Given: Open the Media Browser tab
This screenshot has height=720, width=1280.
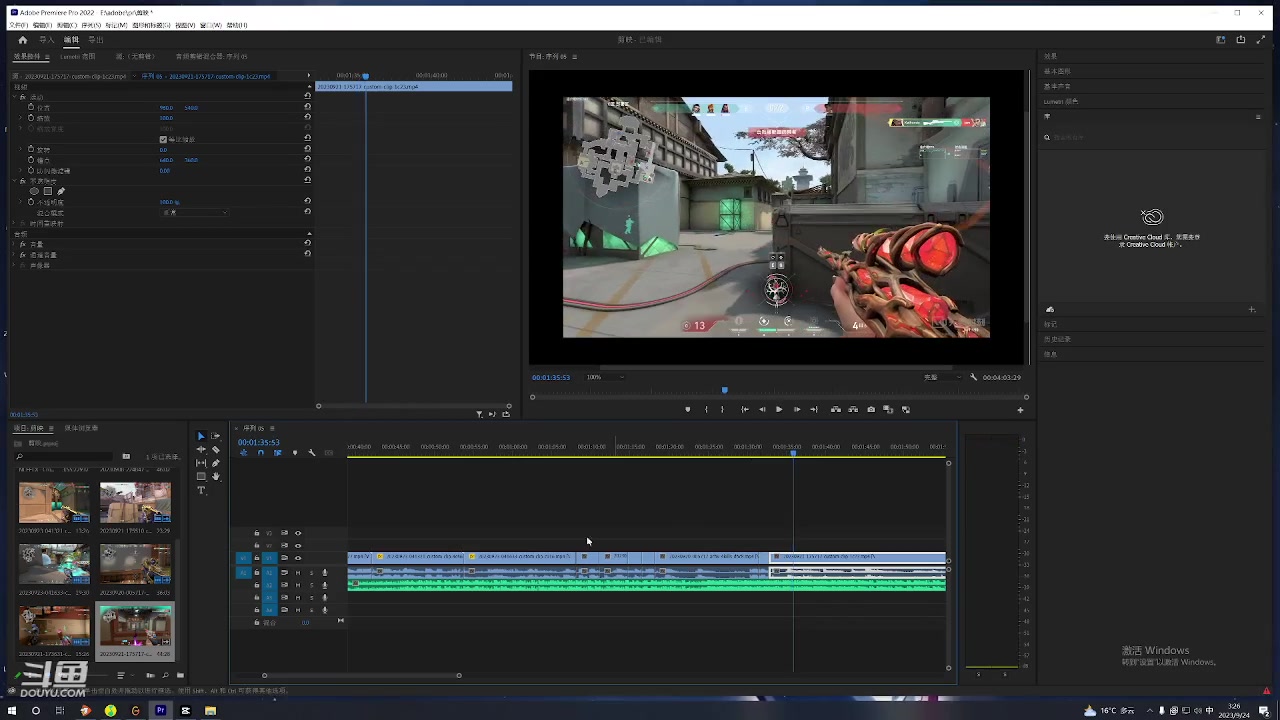Looking at the screenshot, I should pos(81,428).
